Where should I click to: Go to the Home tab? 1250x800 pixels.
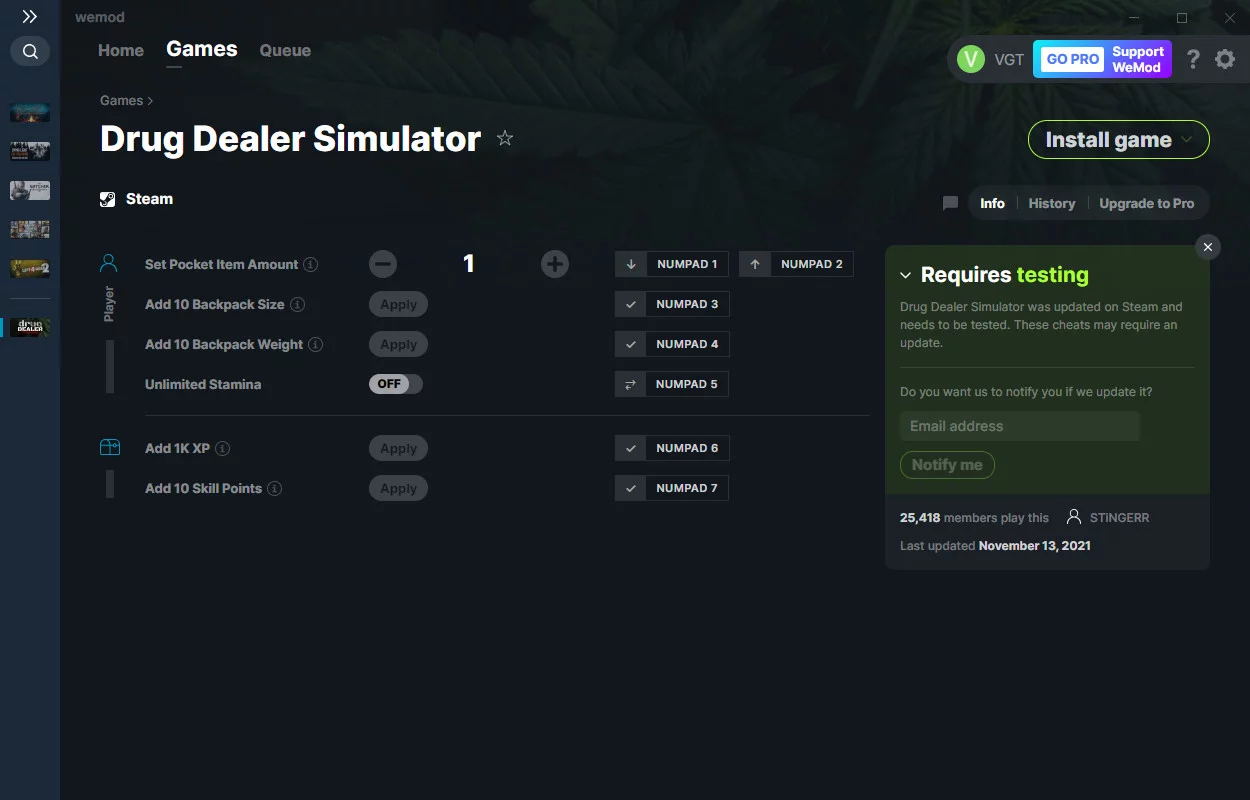point(121,50)
